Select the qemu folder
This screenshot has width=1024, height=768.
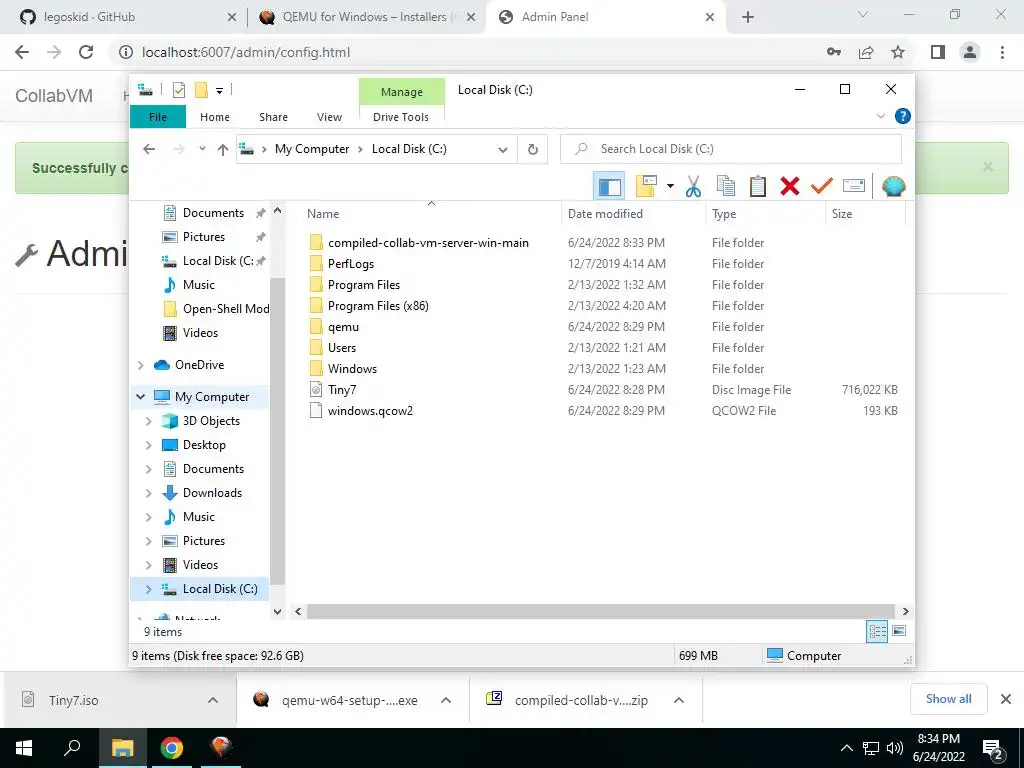(x=344, y=327)
